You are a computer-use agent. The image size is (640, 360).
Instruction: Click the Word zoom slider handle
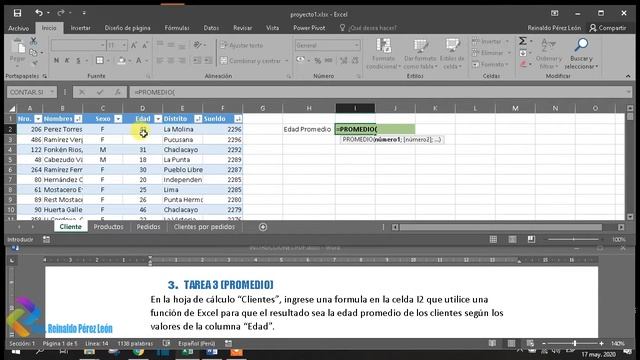pyautogui.click(x=575, y=344)
